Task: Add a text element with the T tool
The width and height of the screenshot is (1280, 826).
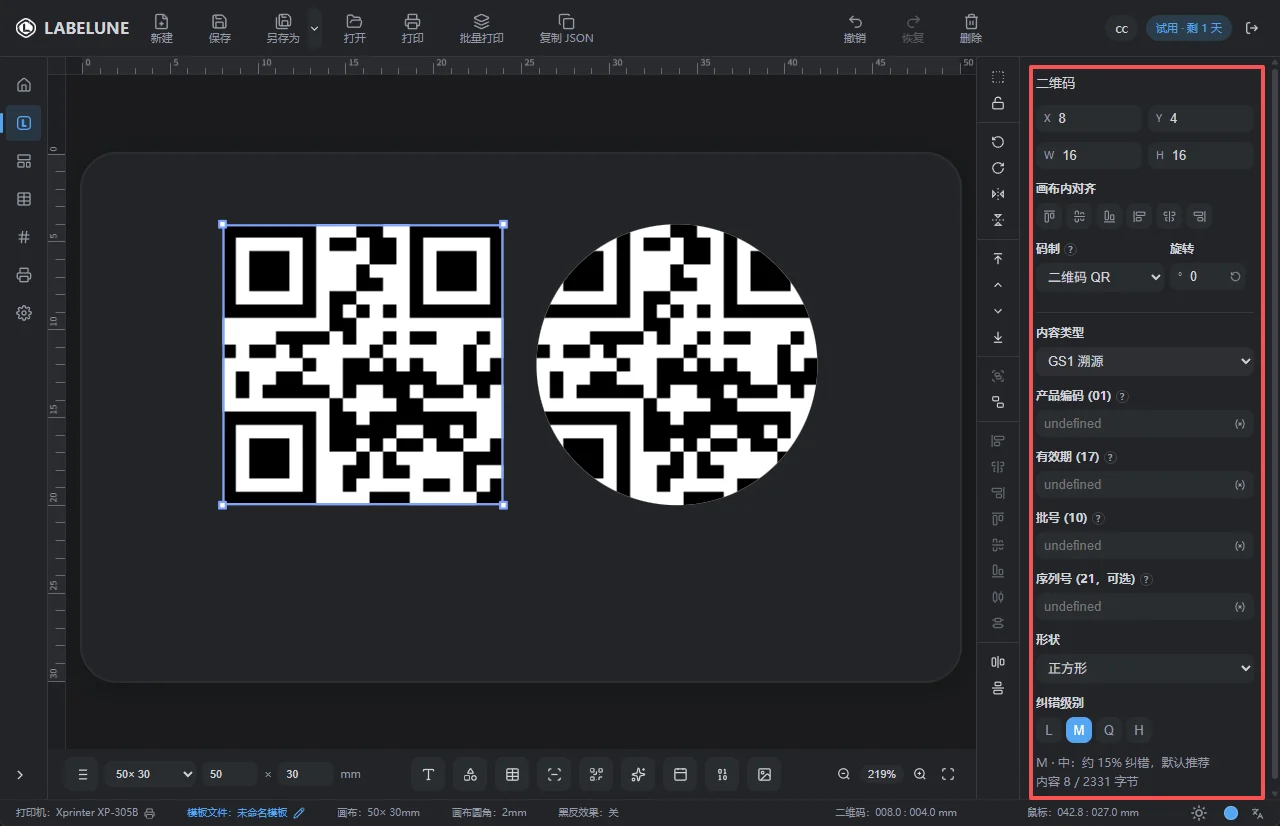Action: click(428, 774)
